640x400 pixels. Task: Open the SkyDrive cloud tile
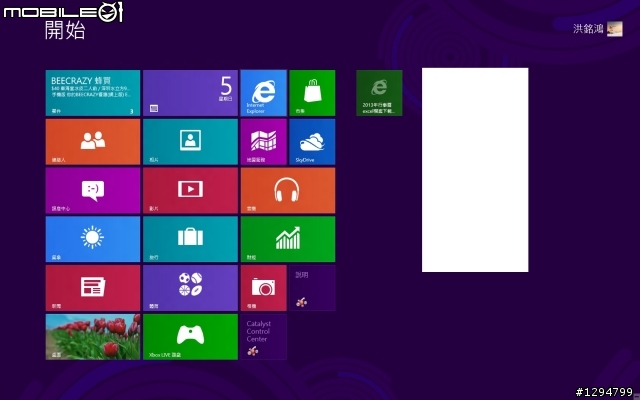312,142
